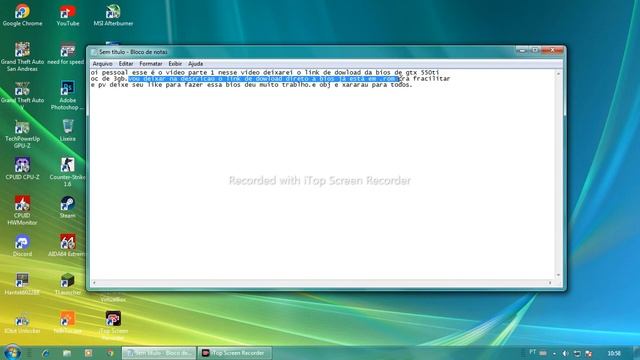Open the Discord desktop shortcut
Image resolution: width=640 pixels, height=360 pixels.
[22, 245]
